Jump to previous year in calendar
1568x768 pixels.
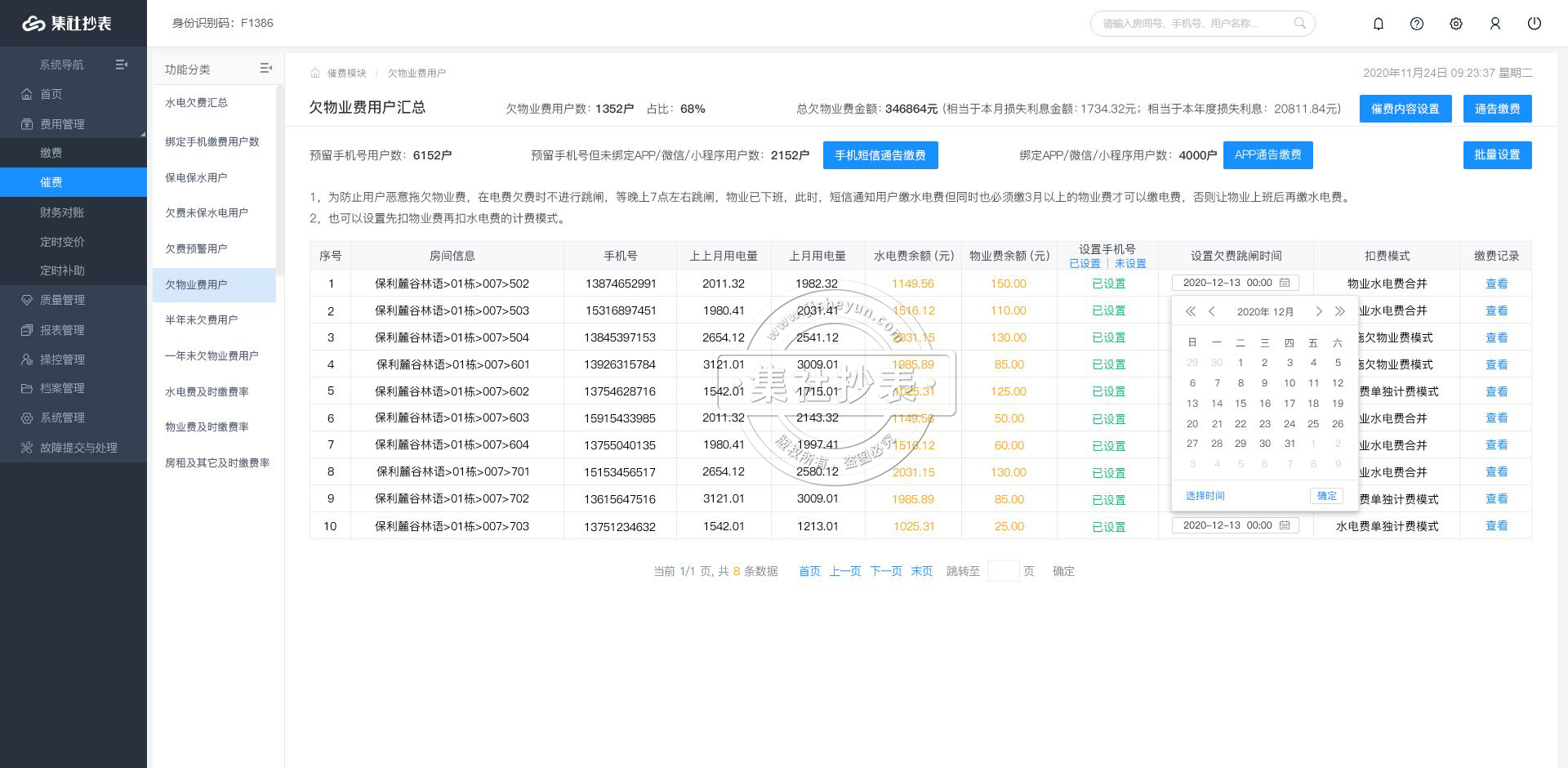point(1191,311)
